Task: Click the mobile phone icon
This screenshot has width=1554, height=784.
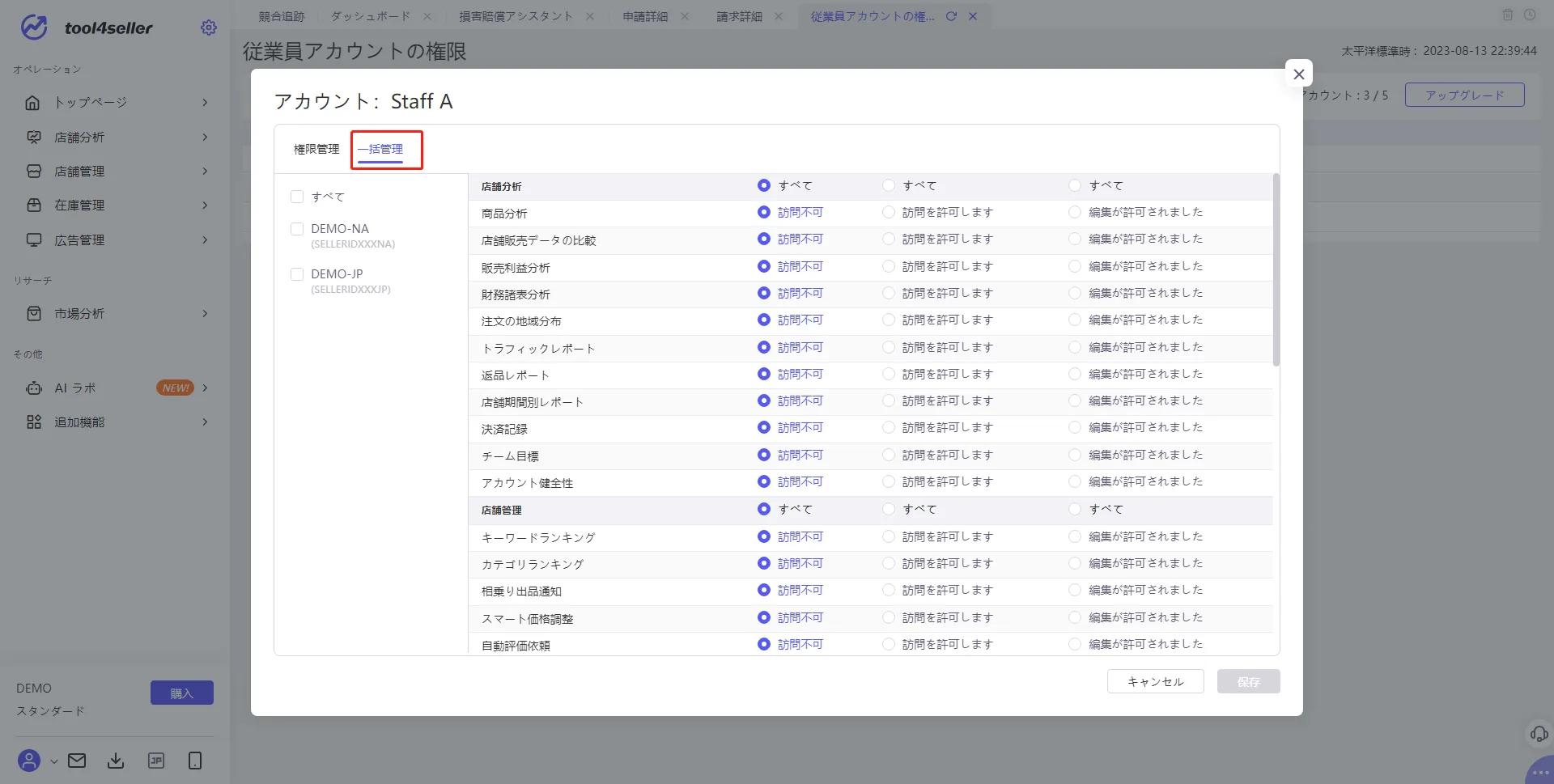Action: [x=195, y=761]
